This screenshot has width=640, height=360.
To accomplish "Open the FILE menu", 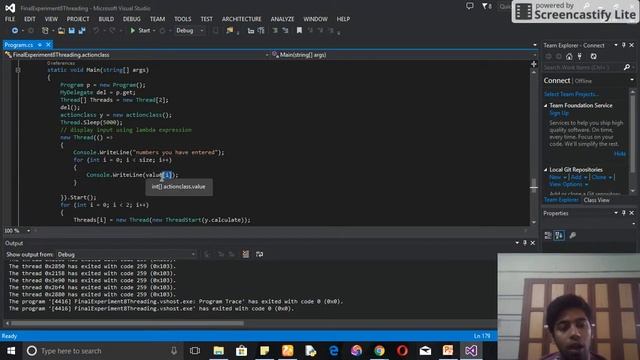I will (10, 19).
